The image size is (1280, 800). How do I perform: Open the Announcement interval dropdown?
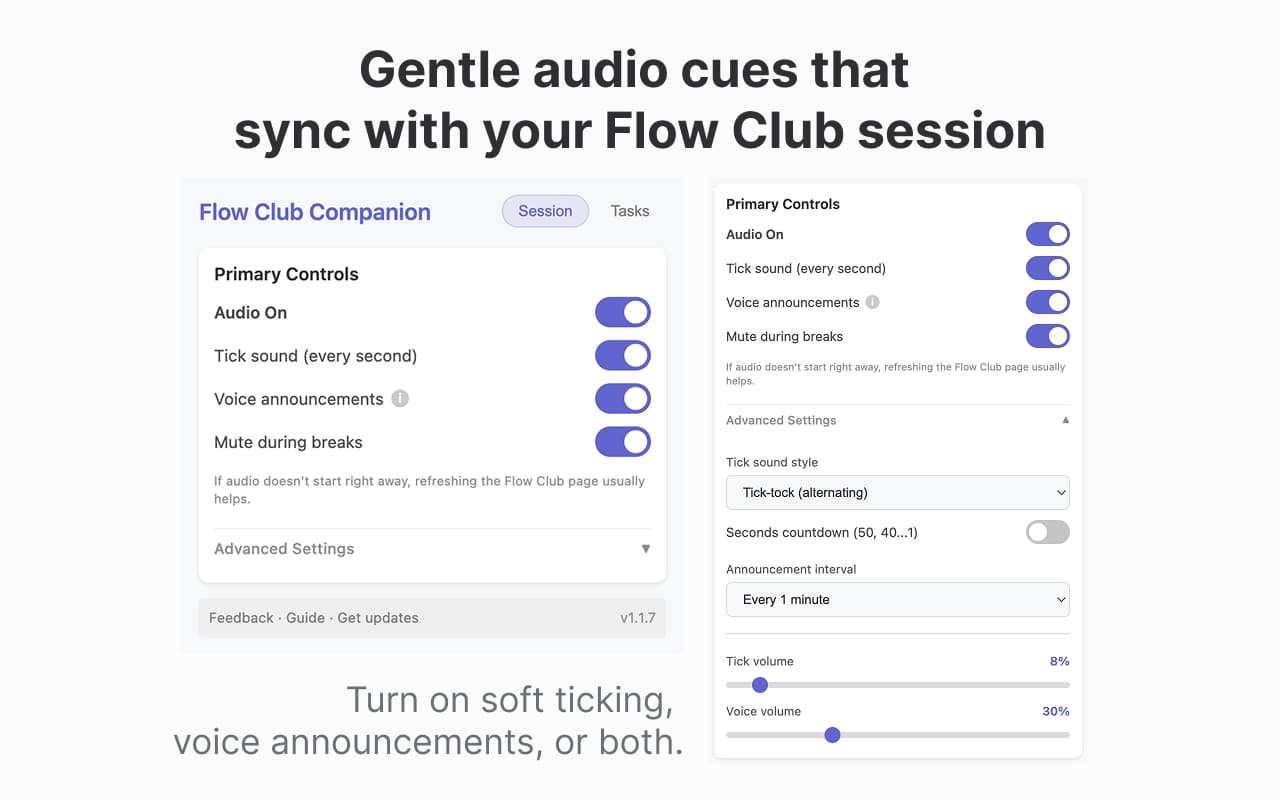[897, 599]
